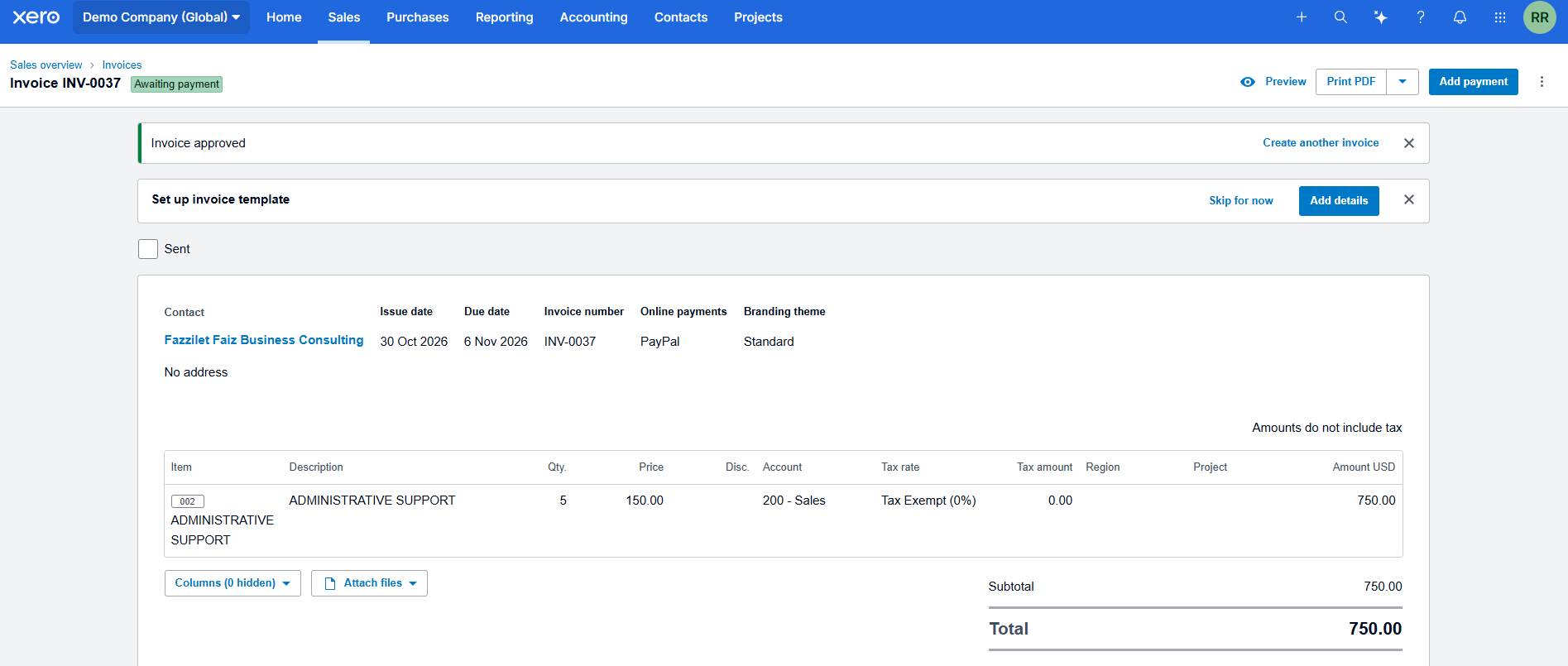Open the search magnifier icon
The image size is (1568, 666).
pyautogui.click(x=1340, y=17)
